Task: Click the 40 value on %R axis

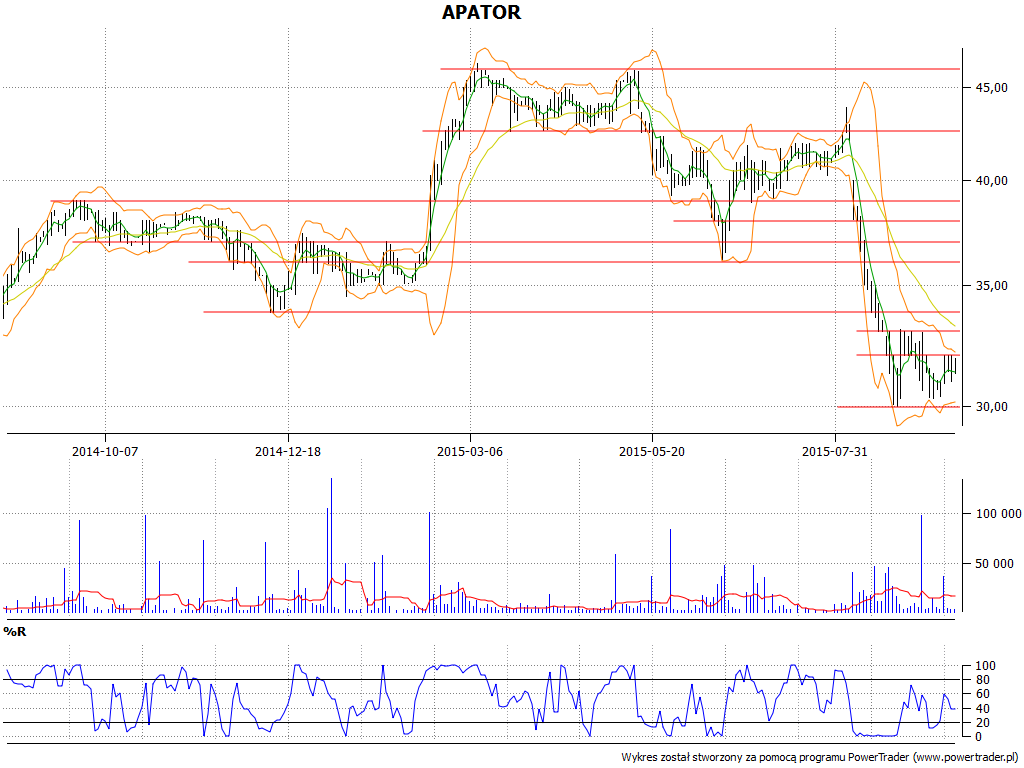Action: coord(982,709)
